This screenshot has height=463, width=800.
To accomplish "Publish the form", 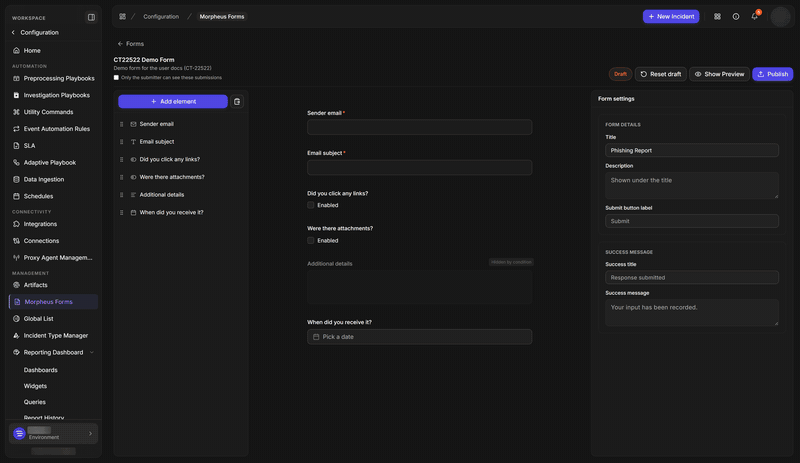I will (772, 74).
